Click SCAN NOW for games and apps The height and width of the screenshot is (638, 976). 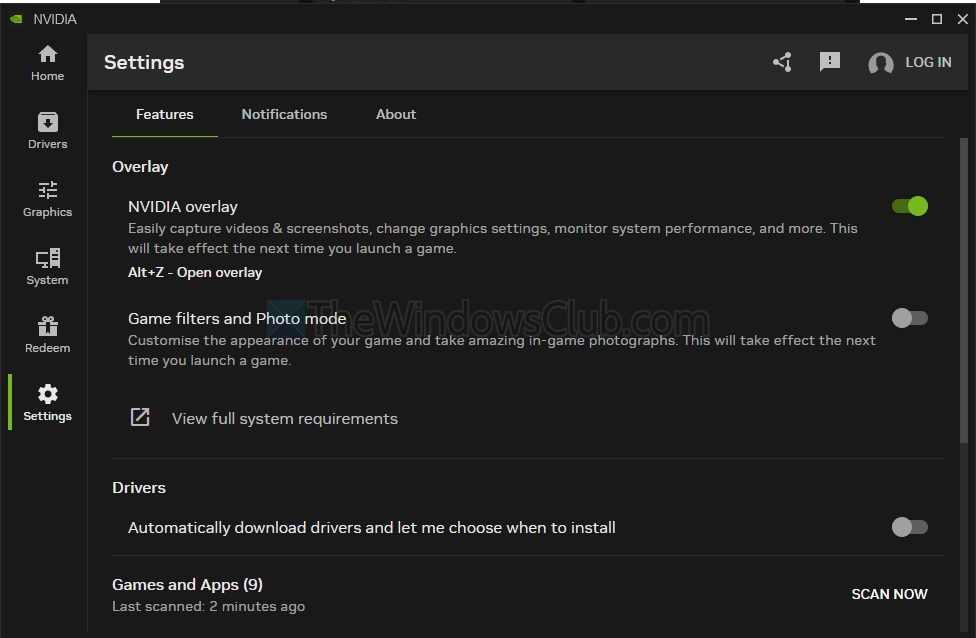[x=889, y=594]
